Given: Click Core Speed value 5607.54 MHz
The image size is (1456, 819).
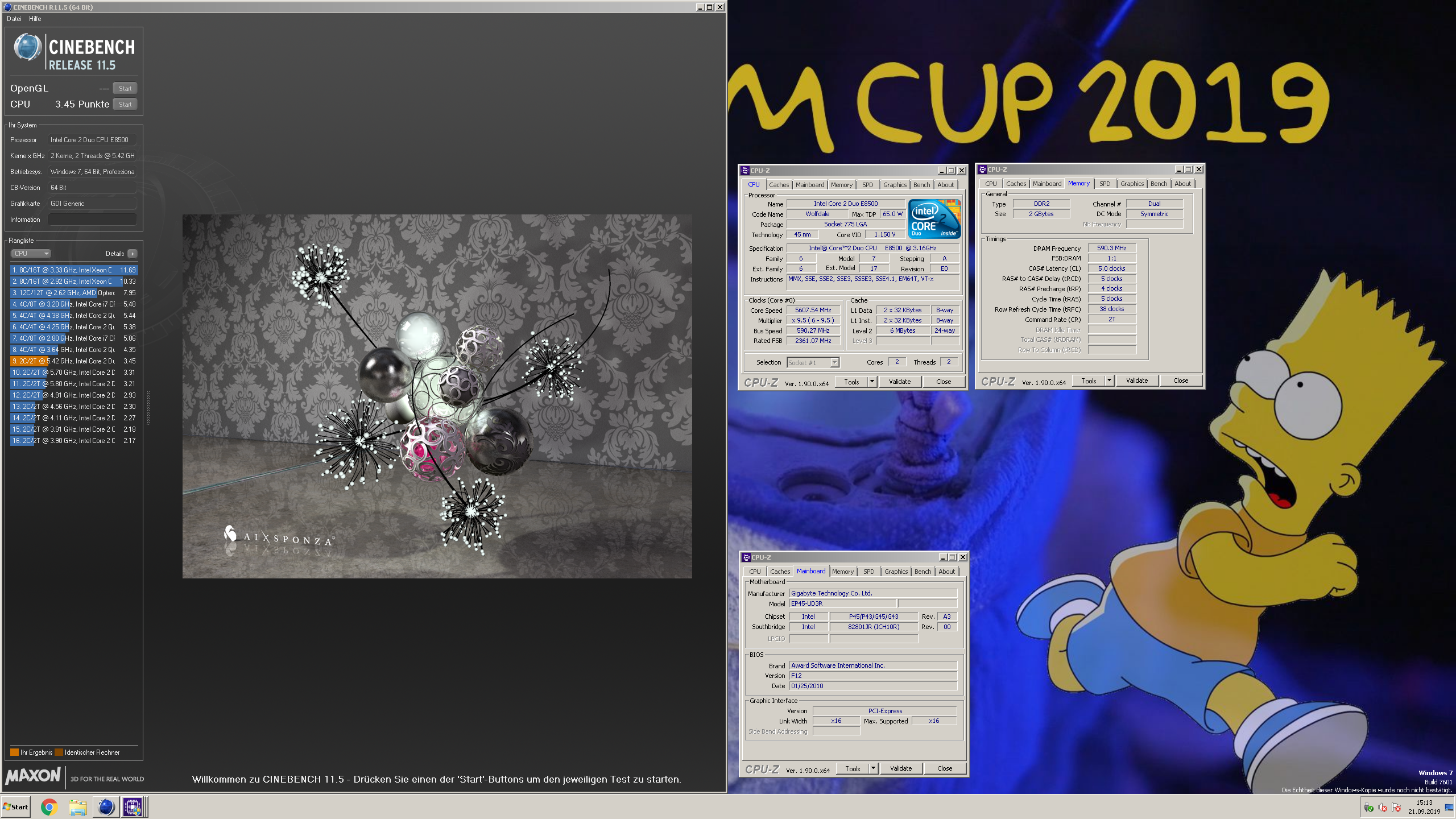Looking at the screenshot, I should coord(813,310).
